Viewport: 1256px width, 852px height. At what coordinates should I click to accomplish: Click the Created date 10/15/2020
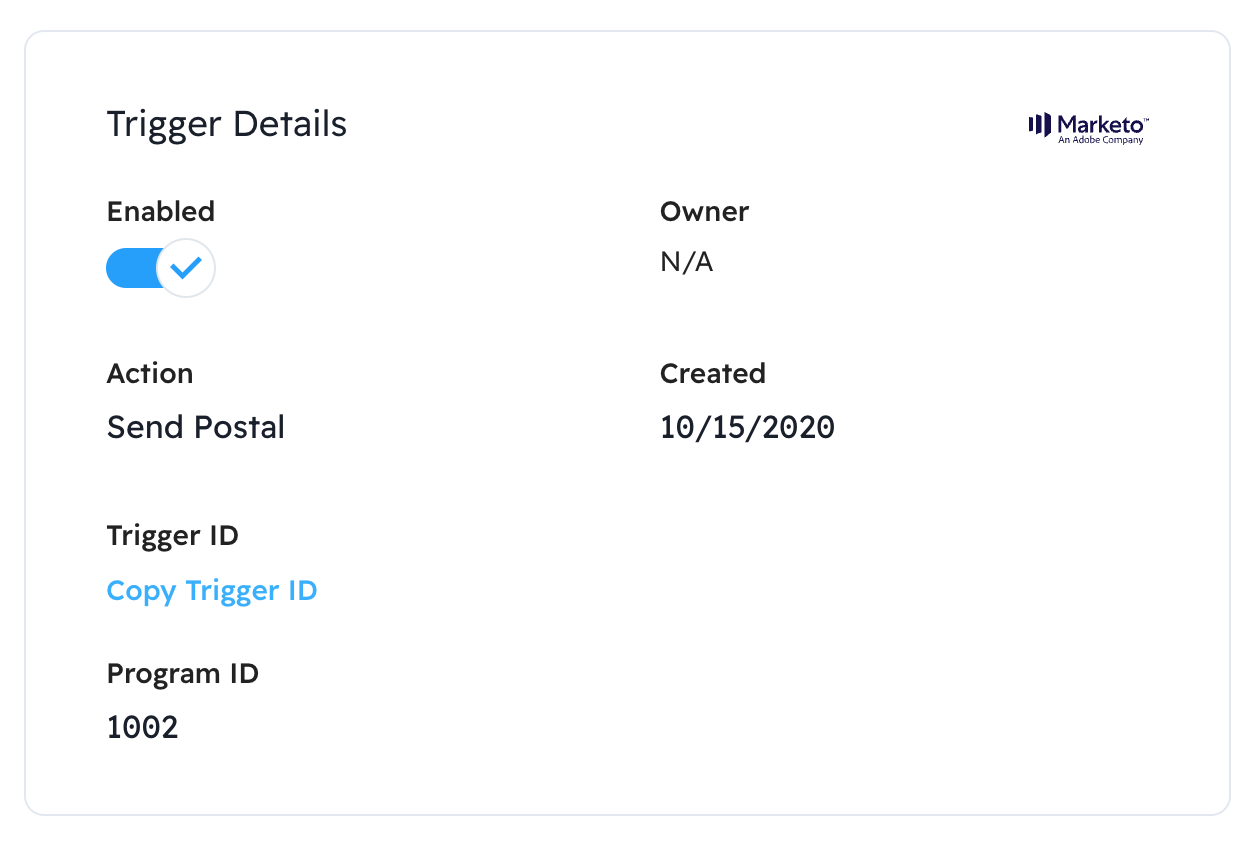747,428
